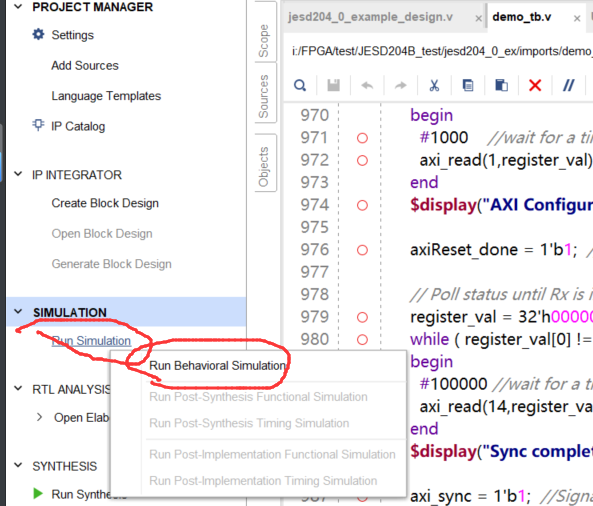
Task: Click the IP INTEGRATOR header text
Action: tap(77, 175)
